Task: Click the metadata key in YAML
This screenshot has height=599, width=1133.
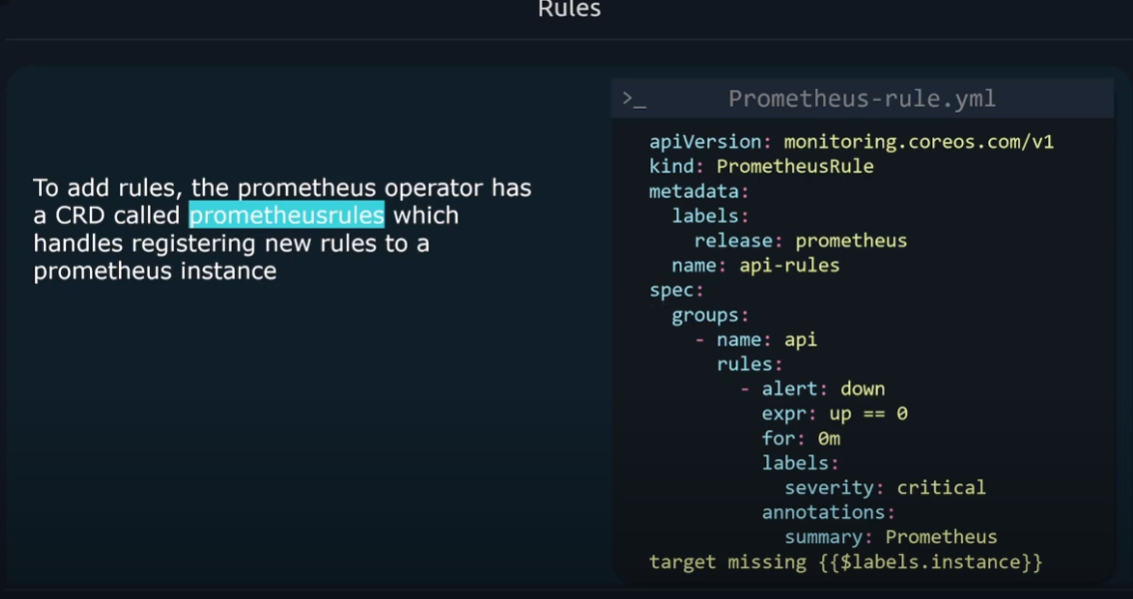Action: pyautogui.click(x=696, y=191)
